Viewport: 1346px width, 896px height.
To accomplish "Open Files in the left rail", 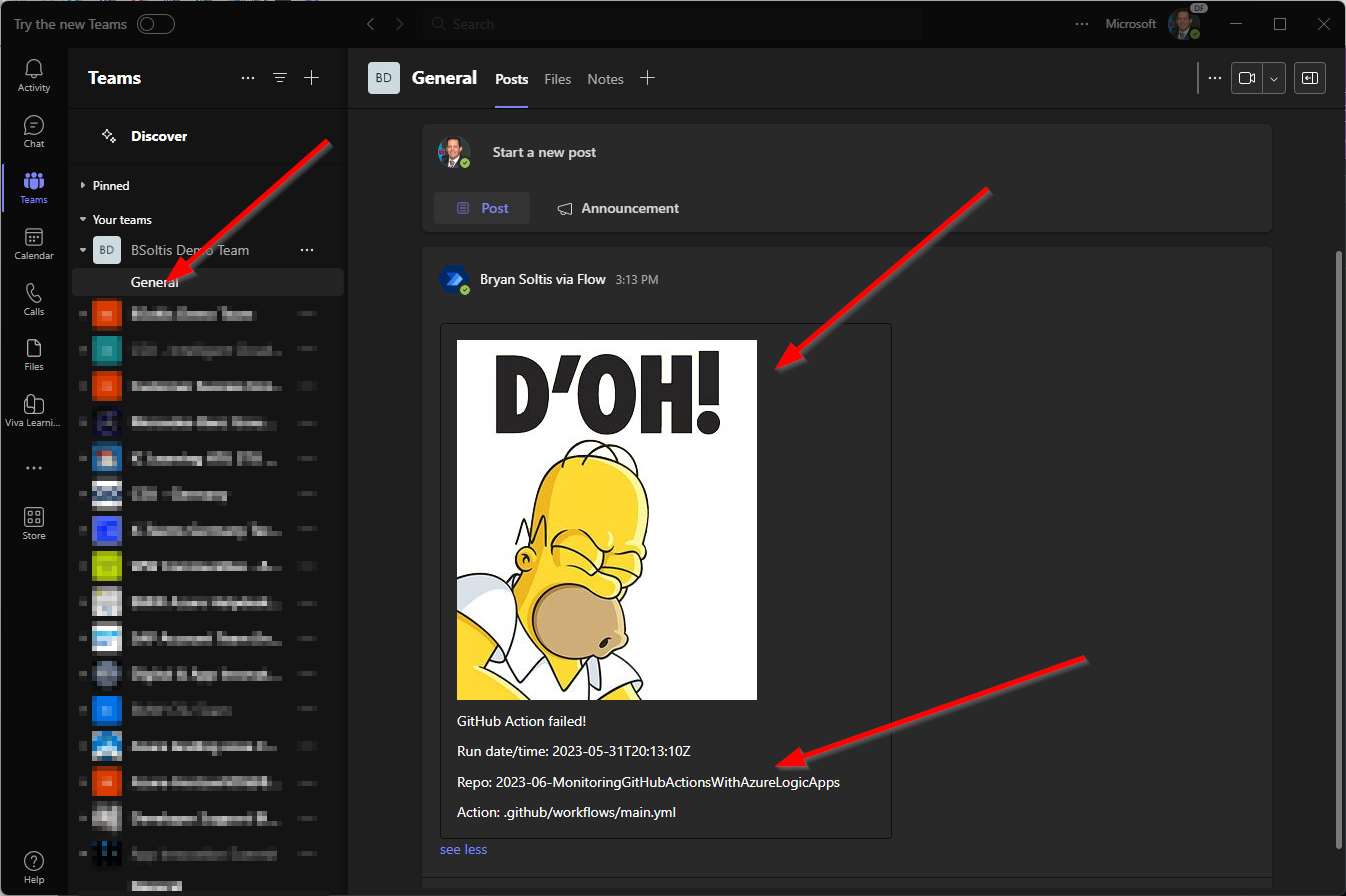I will coord(34,355).
